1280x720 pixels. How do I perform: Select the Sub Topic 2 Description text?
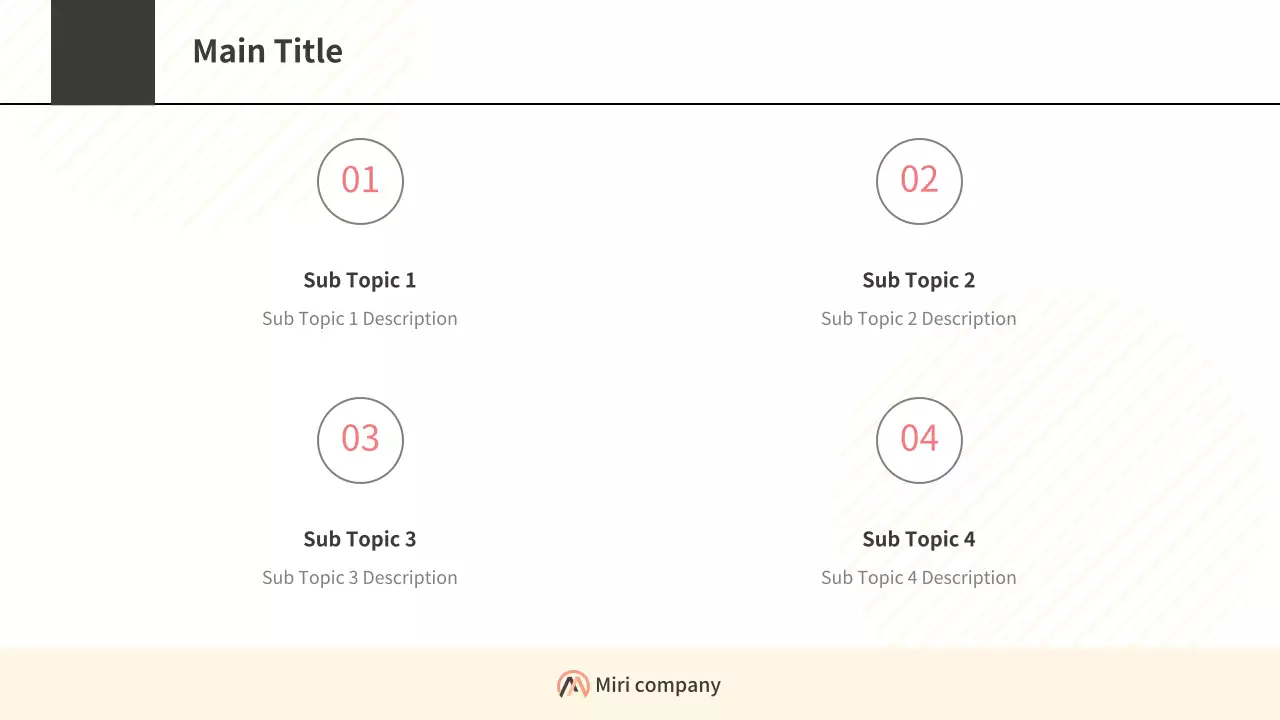[919, 319]
